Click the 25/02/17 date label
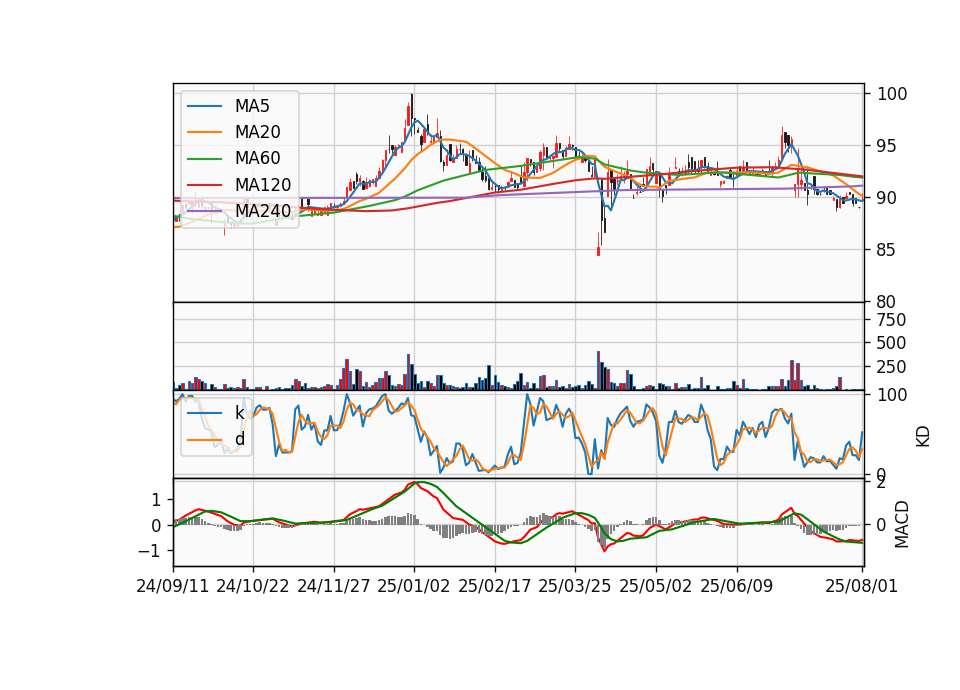Screen dimensions: 960x690 click(495, 586)
